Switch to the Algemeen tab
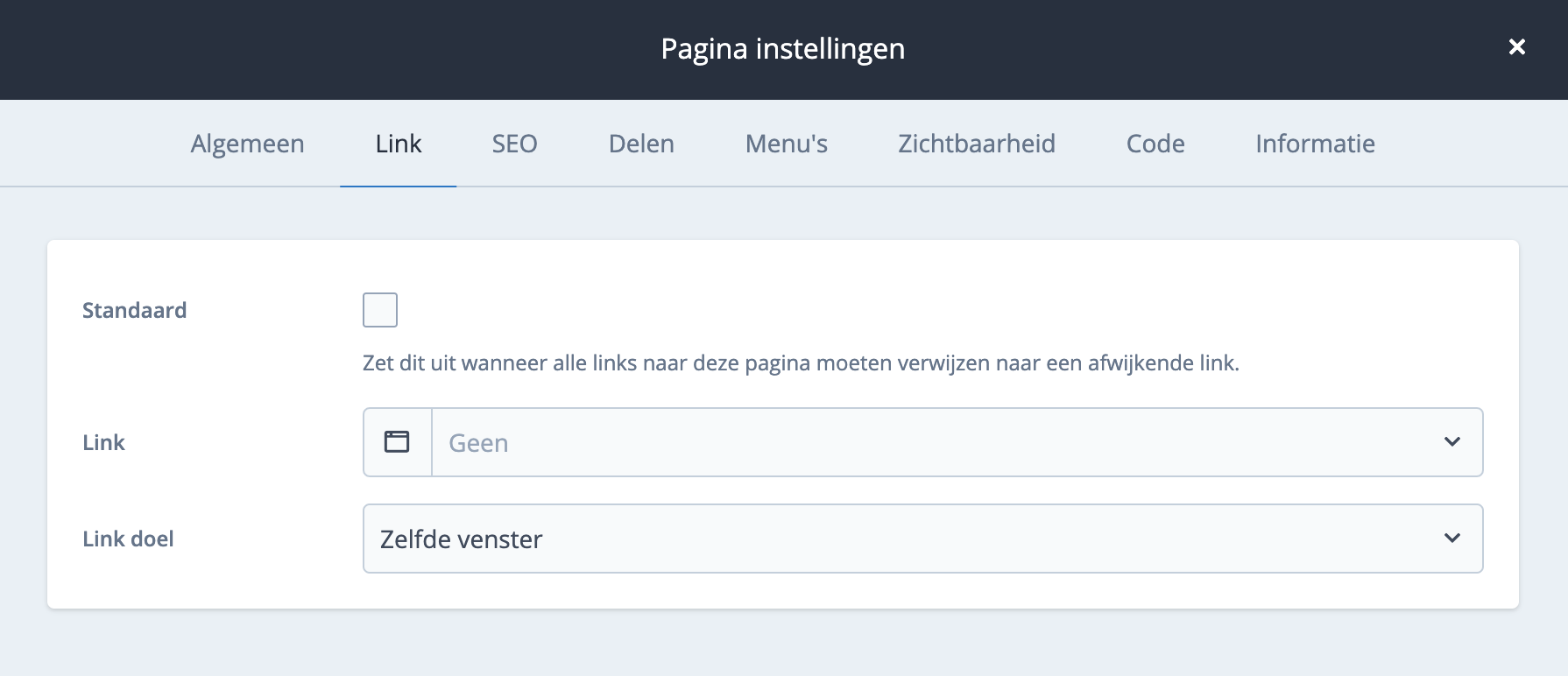 (247, 144)
